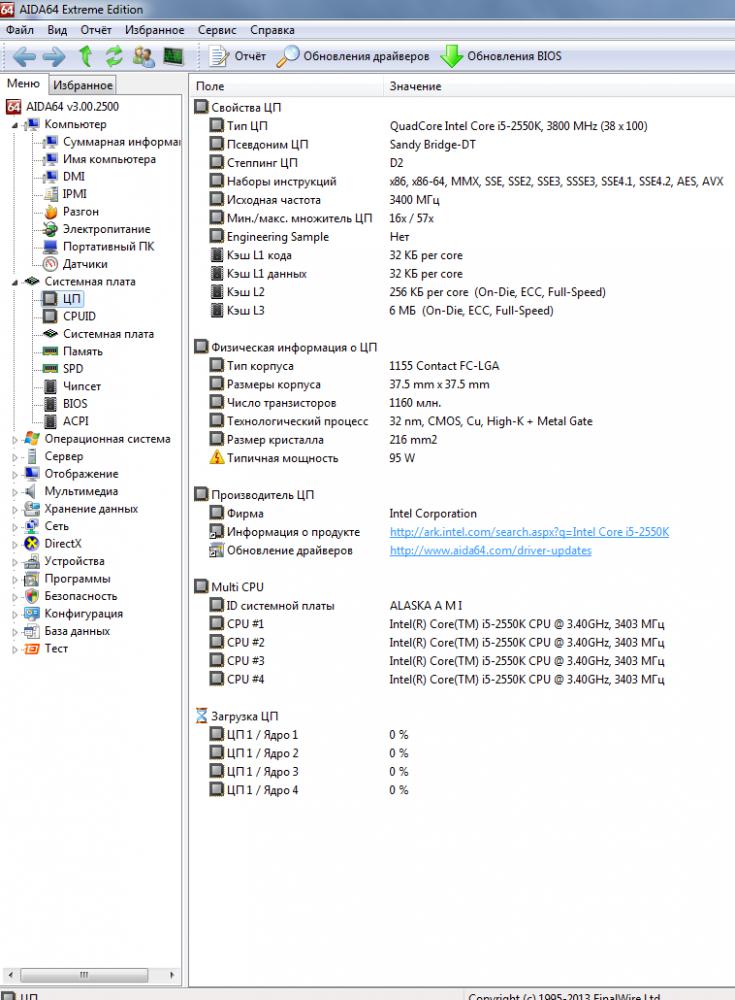Switch to the Меню tab
Screen dimensions: 735x1000
(x=23, y=84)
